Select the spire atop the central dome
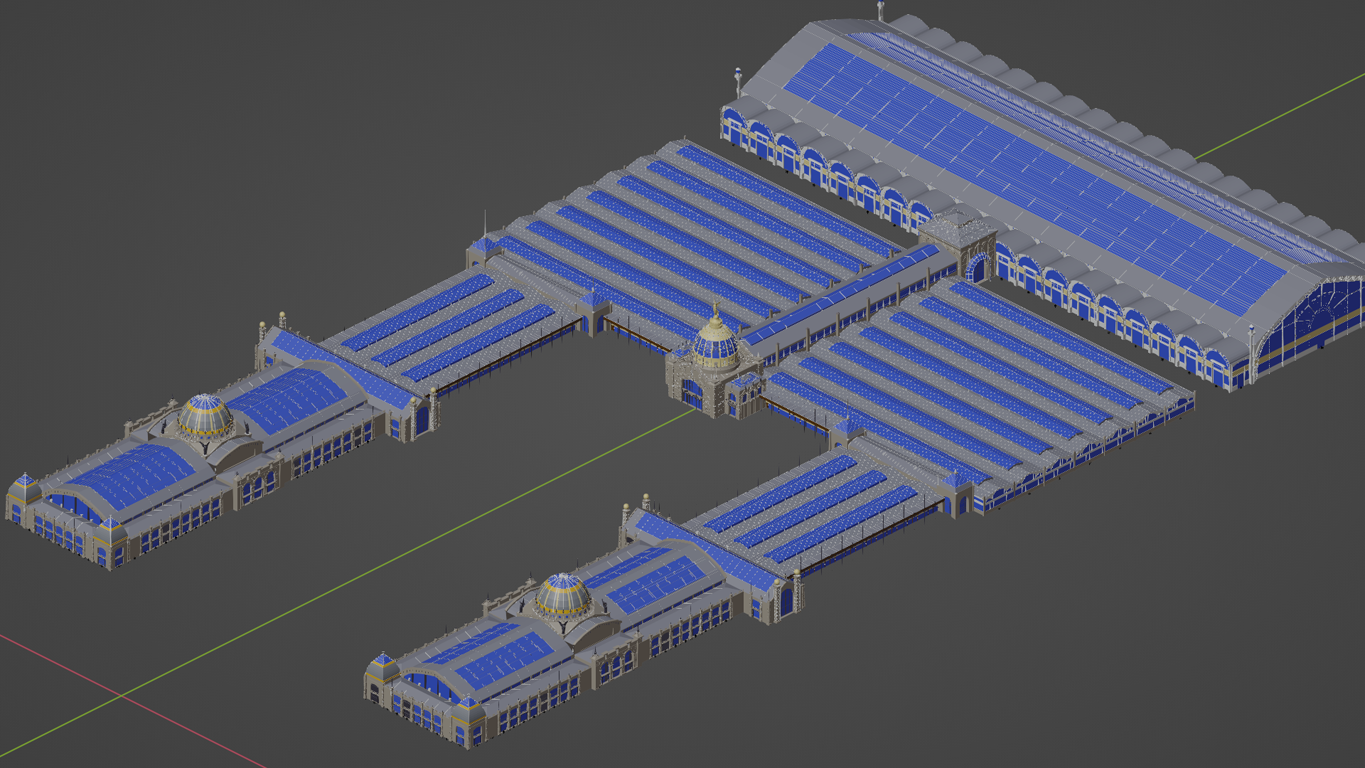The image size is (1365, 768). (x=716, y=313)
